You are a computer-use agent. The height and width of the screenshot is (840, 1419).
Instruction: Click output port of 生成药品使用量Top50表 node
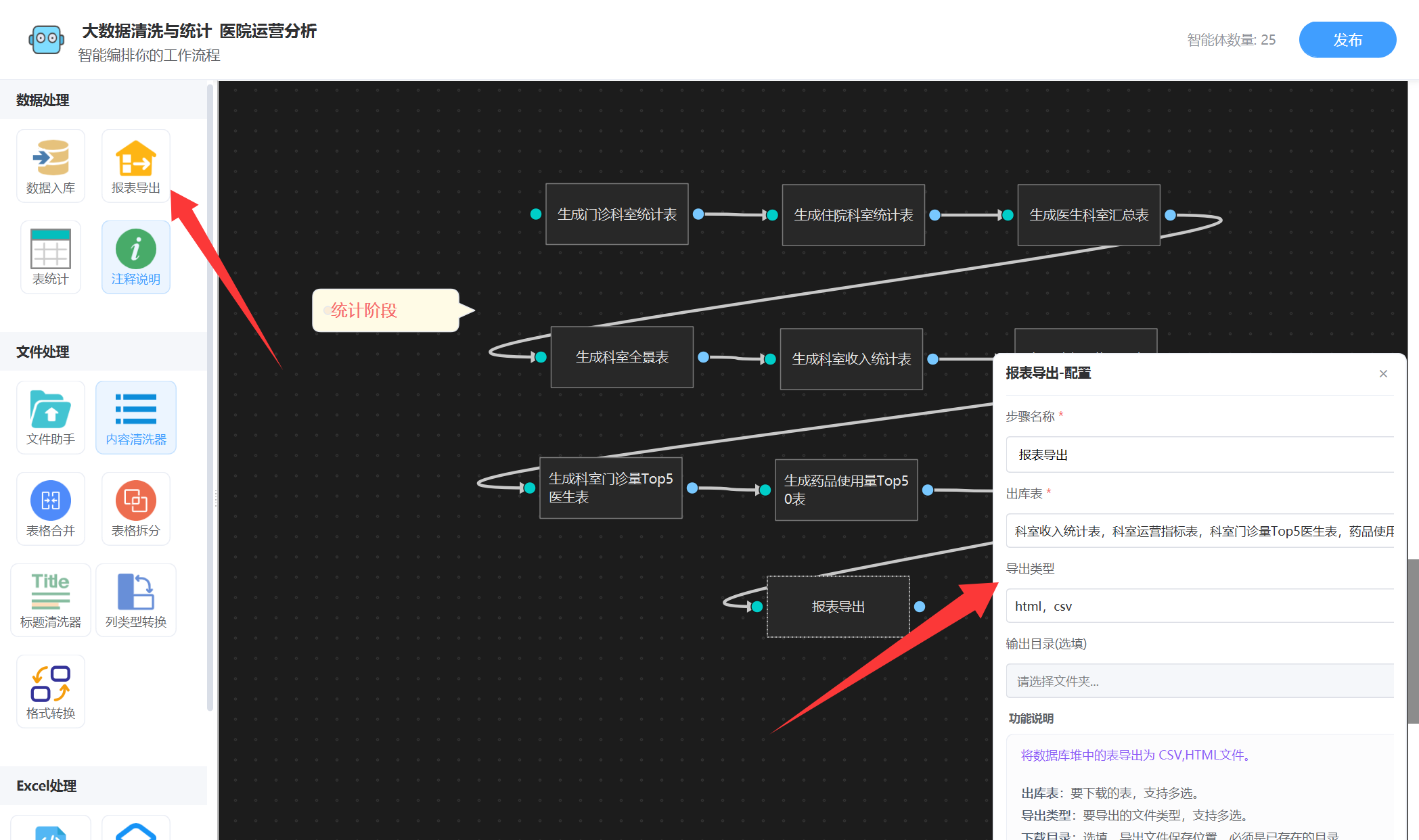click(x=928, y=490)
